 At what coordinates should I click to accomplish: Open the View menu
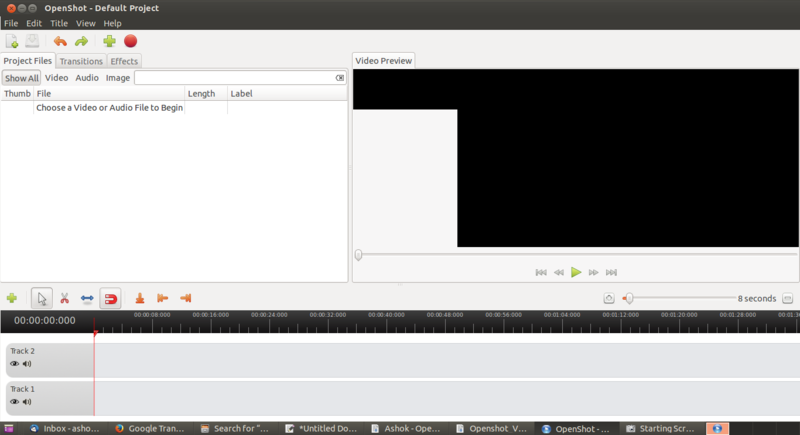pos(85,23)
